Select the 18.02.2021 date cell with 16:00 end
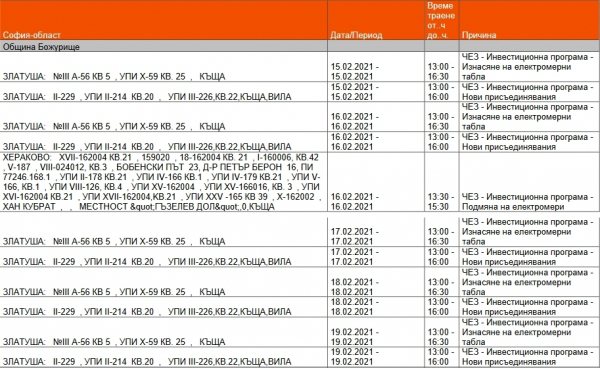600x368 pixels. (376, 307)
